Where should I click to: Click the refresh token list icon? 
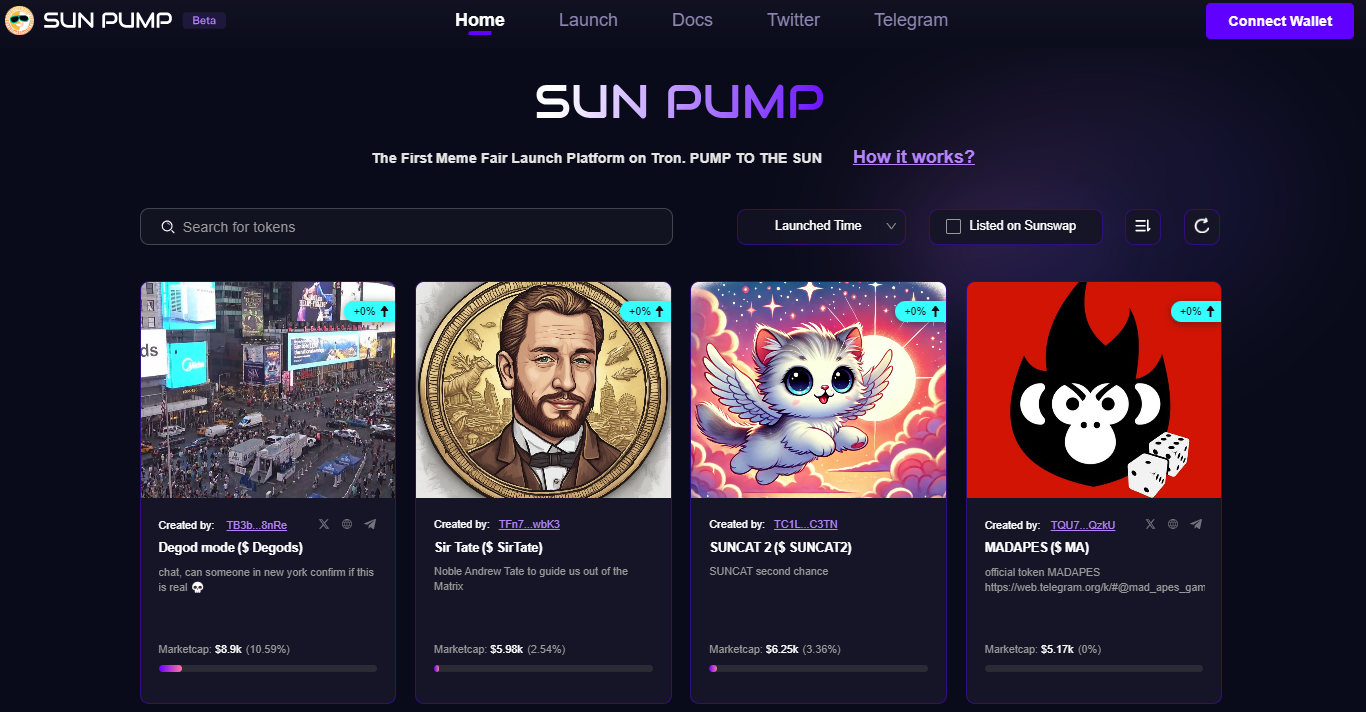click(1202, 227)
